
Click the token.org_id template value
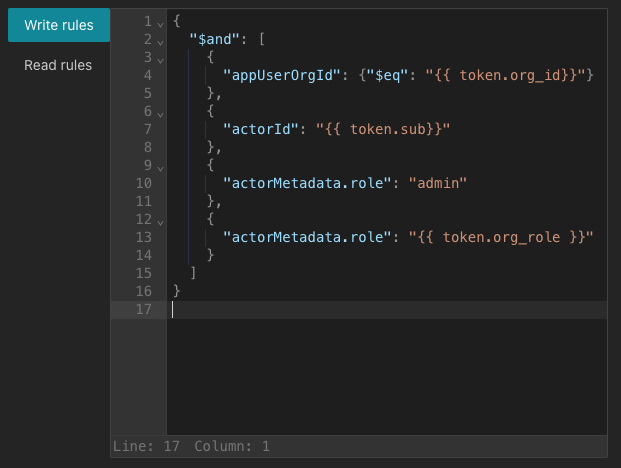[505, 75]
